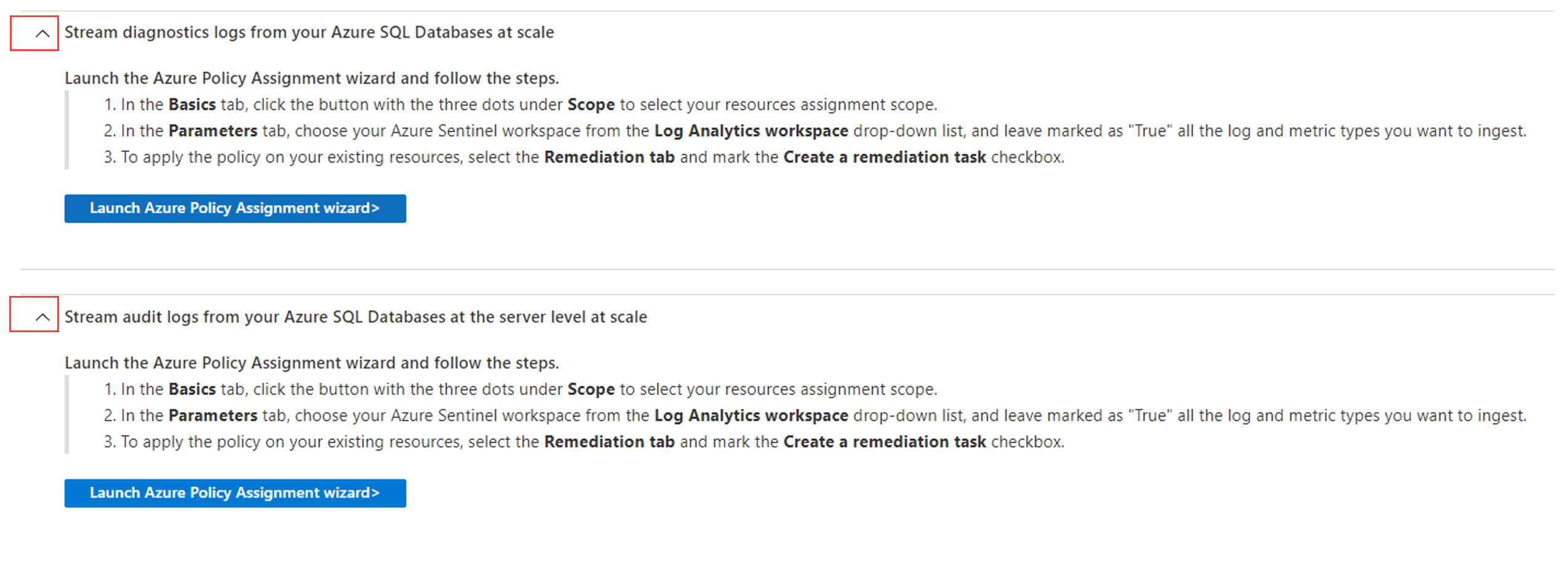This screenshot has width=1568, height=566.
Task: Click the bold Basics label in step one
Action: pyautogui.click(x=191, y=104)
